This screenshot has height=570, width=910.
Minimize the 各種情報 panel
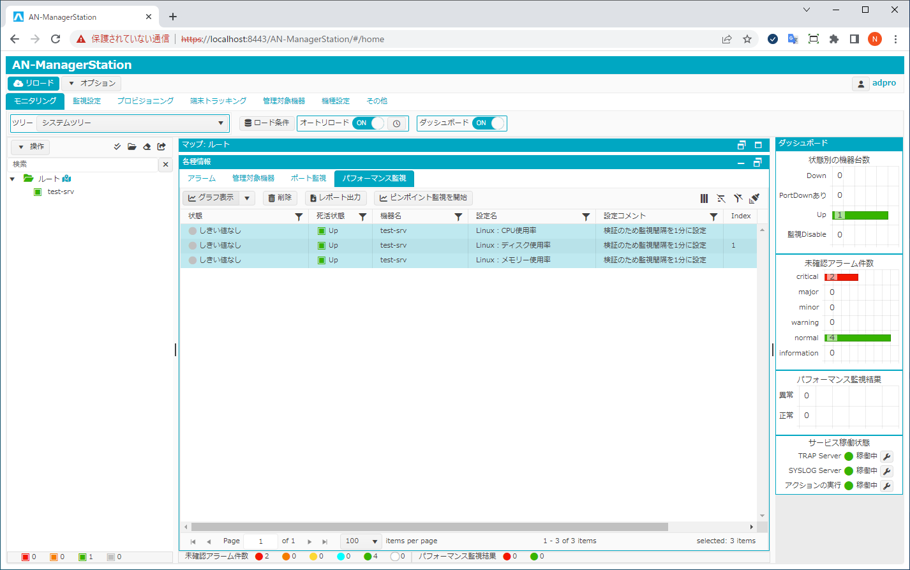(741, 163)
